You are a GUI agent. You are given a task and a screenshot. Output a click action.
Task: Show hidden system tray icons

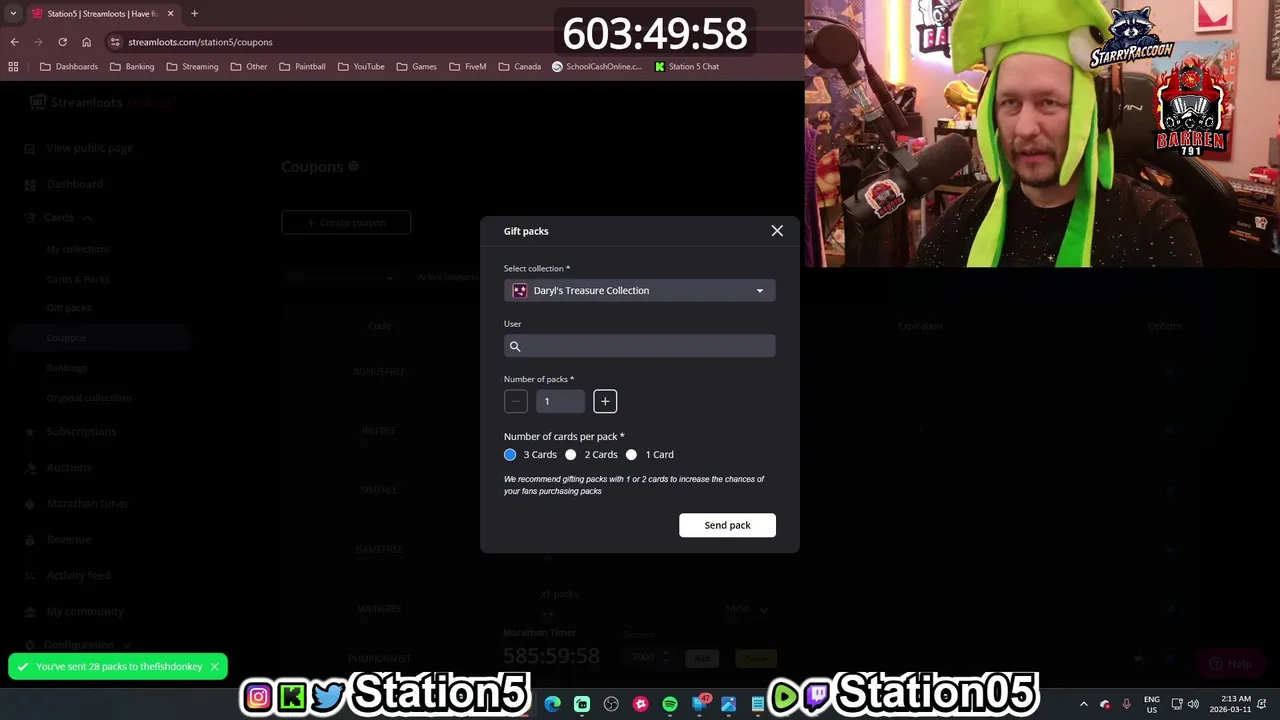point(1084,704)
